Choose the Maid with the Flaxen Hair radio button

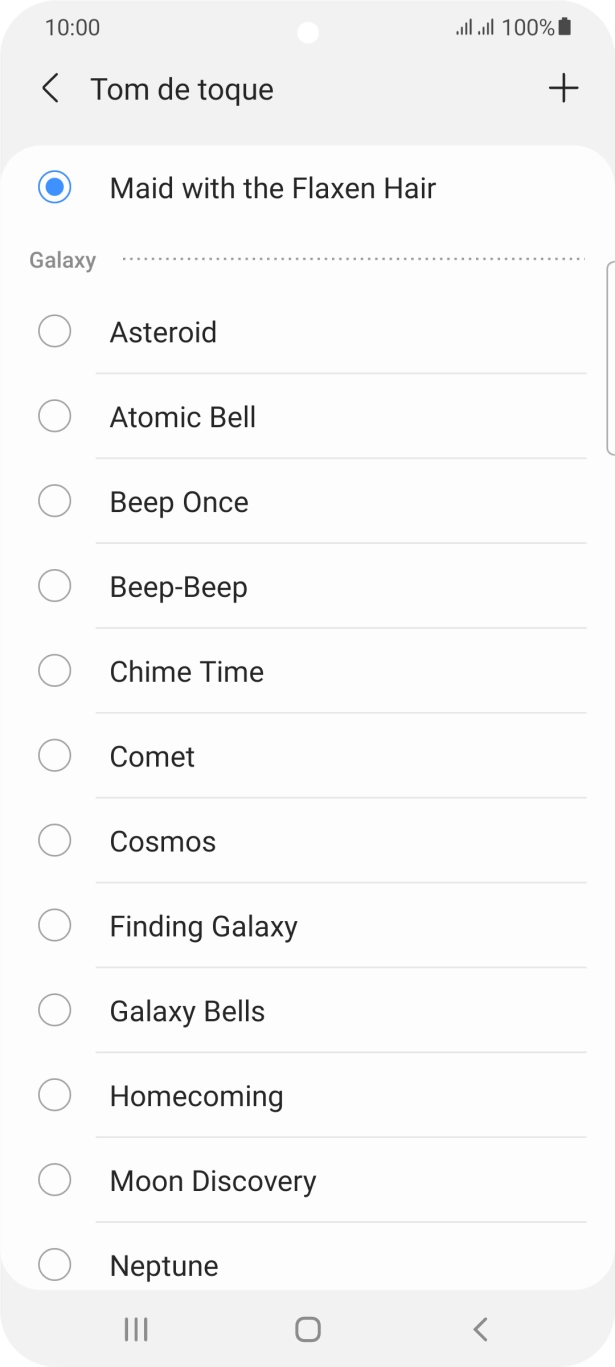[x=54, y=187]
